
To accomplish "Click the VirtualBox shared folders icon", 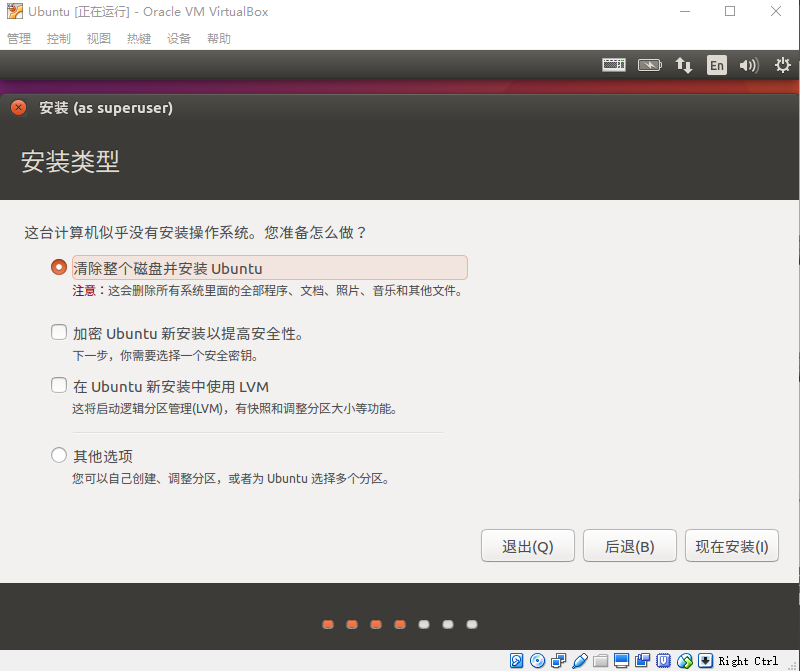I will click(601, 661).
